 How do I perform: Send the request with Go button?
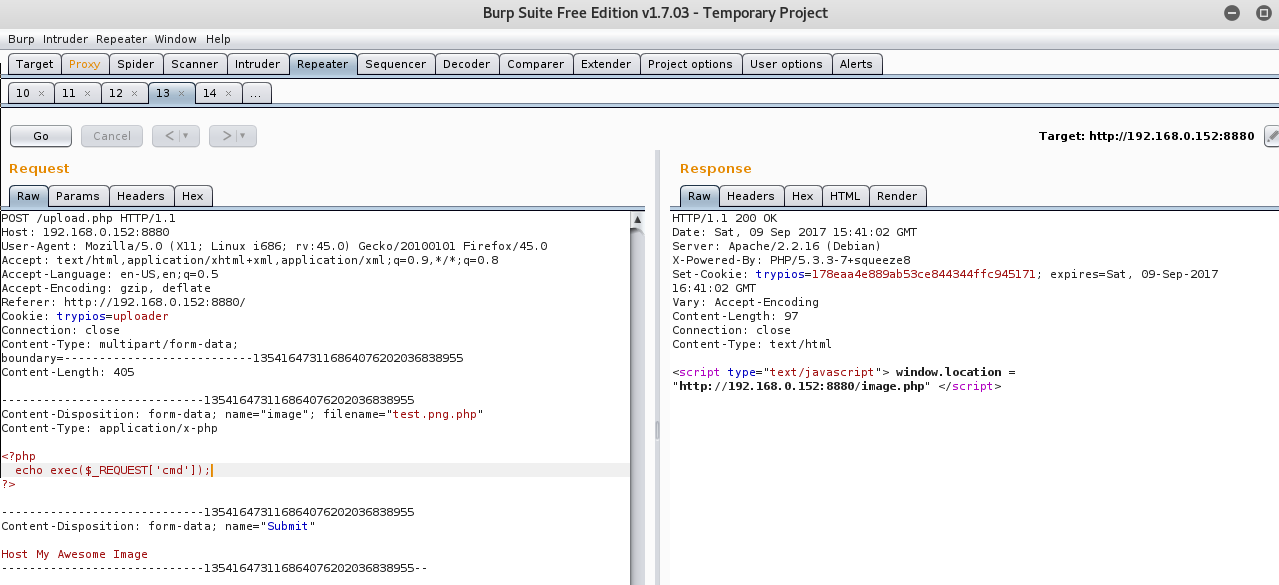click(x=41, y=136)
